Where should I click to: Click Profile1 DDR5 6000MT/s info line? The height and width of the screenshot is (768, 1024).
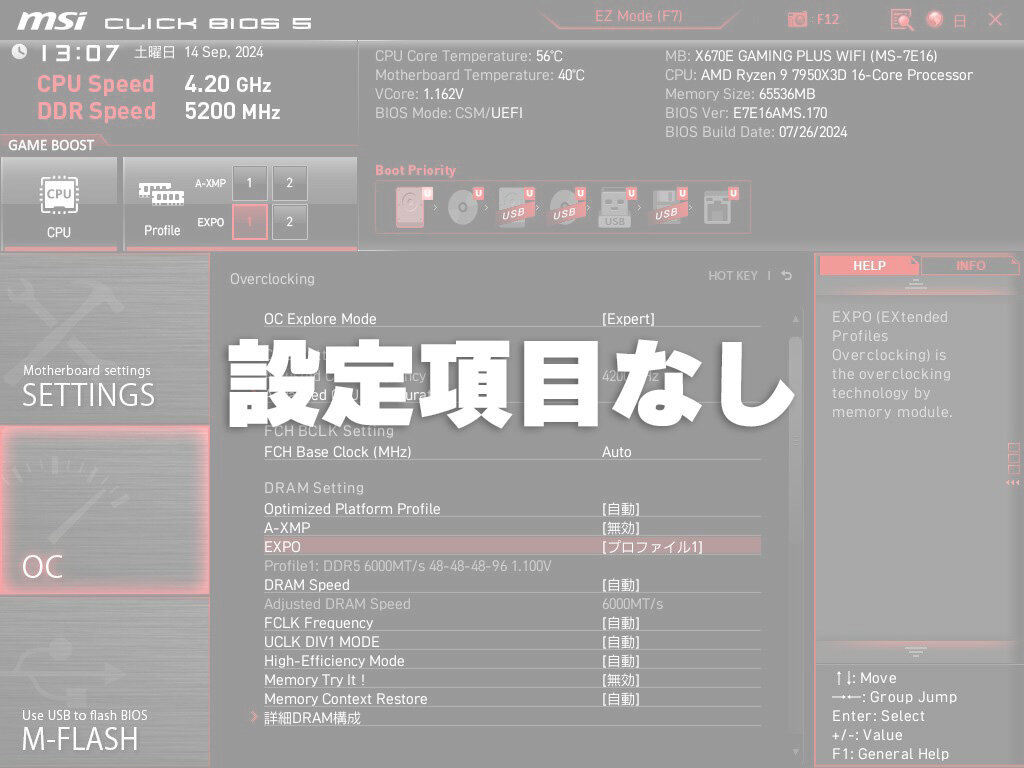click(x=408, y=566)
